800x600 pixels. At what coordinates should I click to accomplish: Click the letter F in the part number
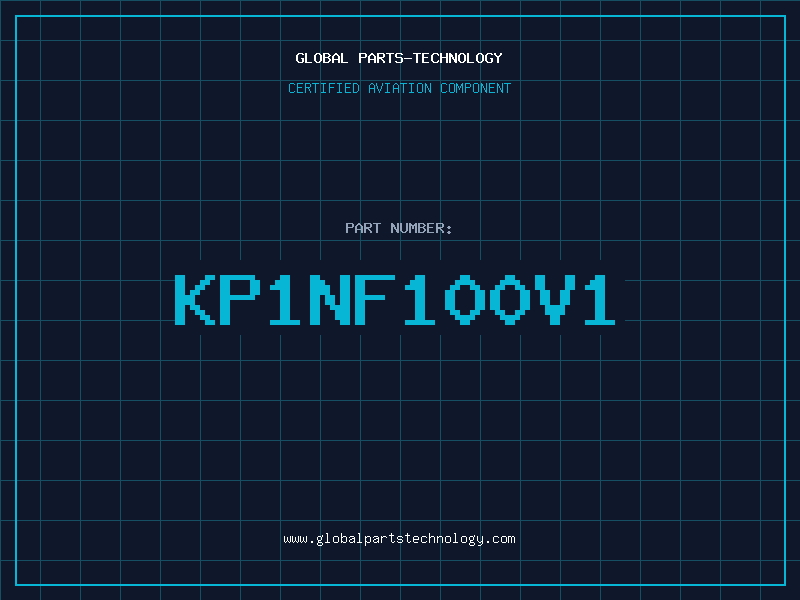pyautogui.click(x=376, y=299)
